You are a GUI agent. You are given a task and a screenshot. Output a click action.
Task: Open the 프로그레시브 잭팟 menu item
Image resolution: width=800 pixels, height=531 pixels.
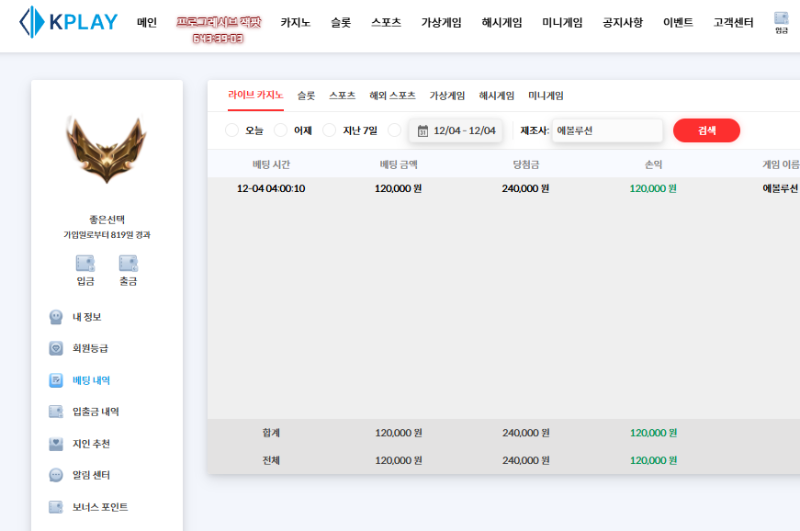(x=218, y=30)
